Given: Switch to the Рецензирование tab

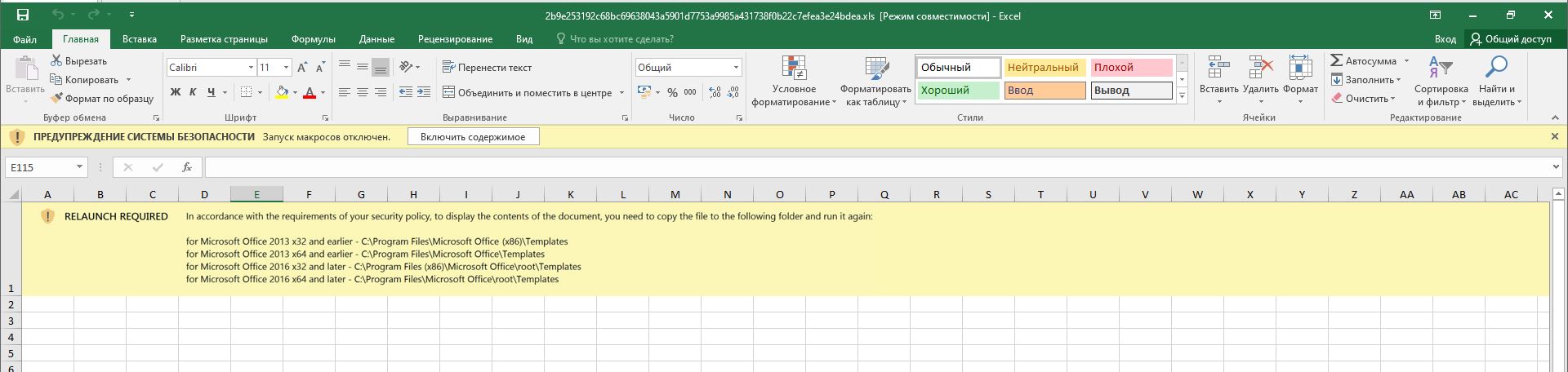Looking at the screenshot, I should 455,39.
